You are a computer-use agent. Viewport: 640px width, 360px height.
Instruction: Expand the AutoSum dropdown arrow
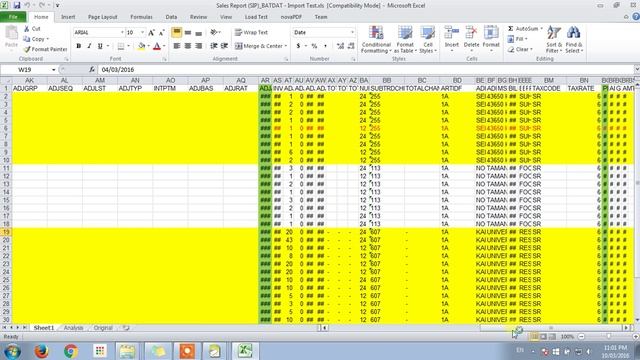point(542,29)
